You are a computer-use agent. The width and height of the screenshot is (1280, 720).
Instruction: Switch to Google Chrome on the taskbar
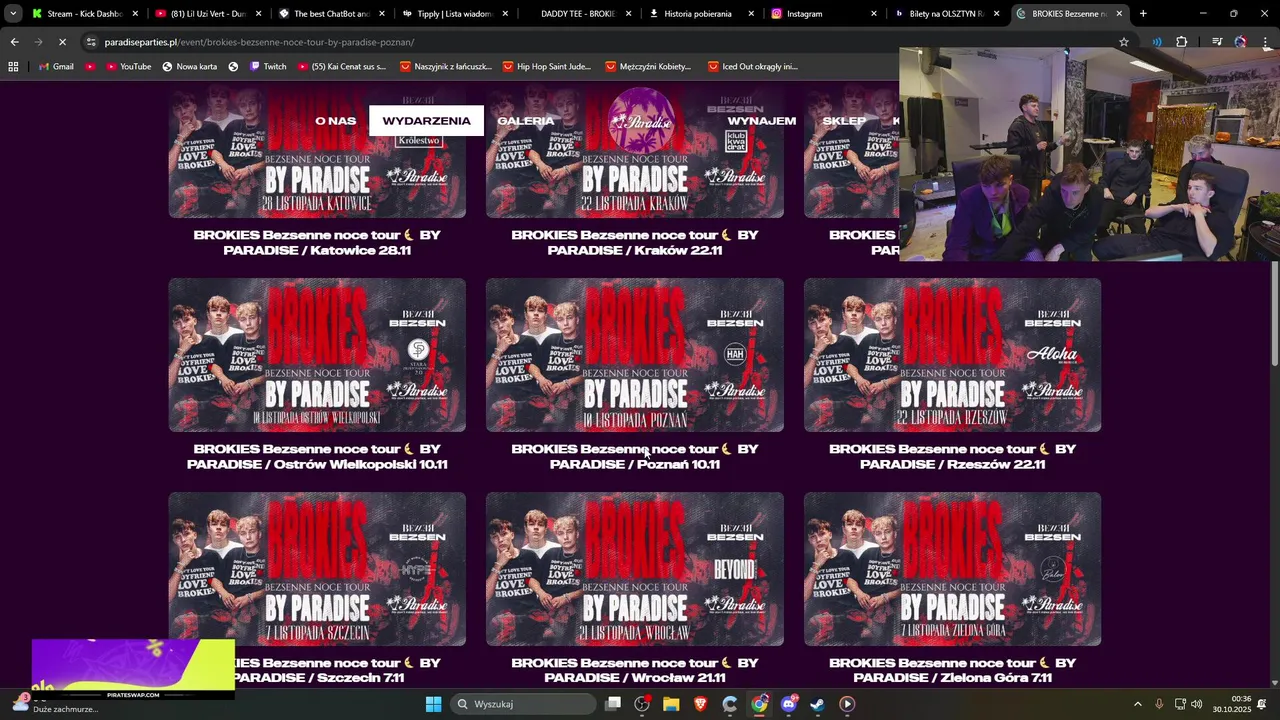(760, 704)
